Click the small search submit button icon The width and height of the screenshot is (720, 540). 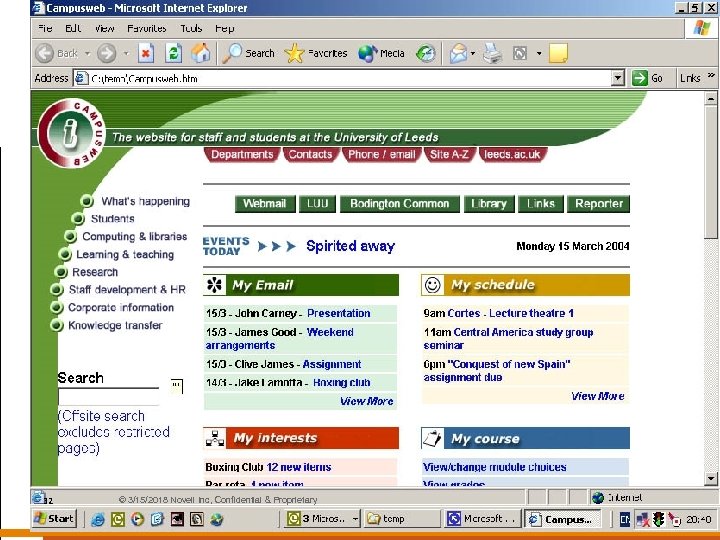(x=177, y=386)
